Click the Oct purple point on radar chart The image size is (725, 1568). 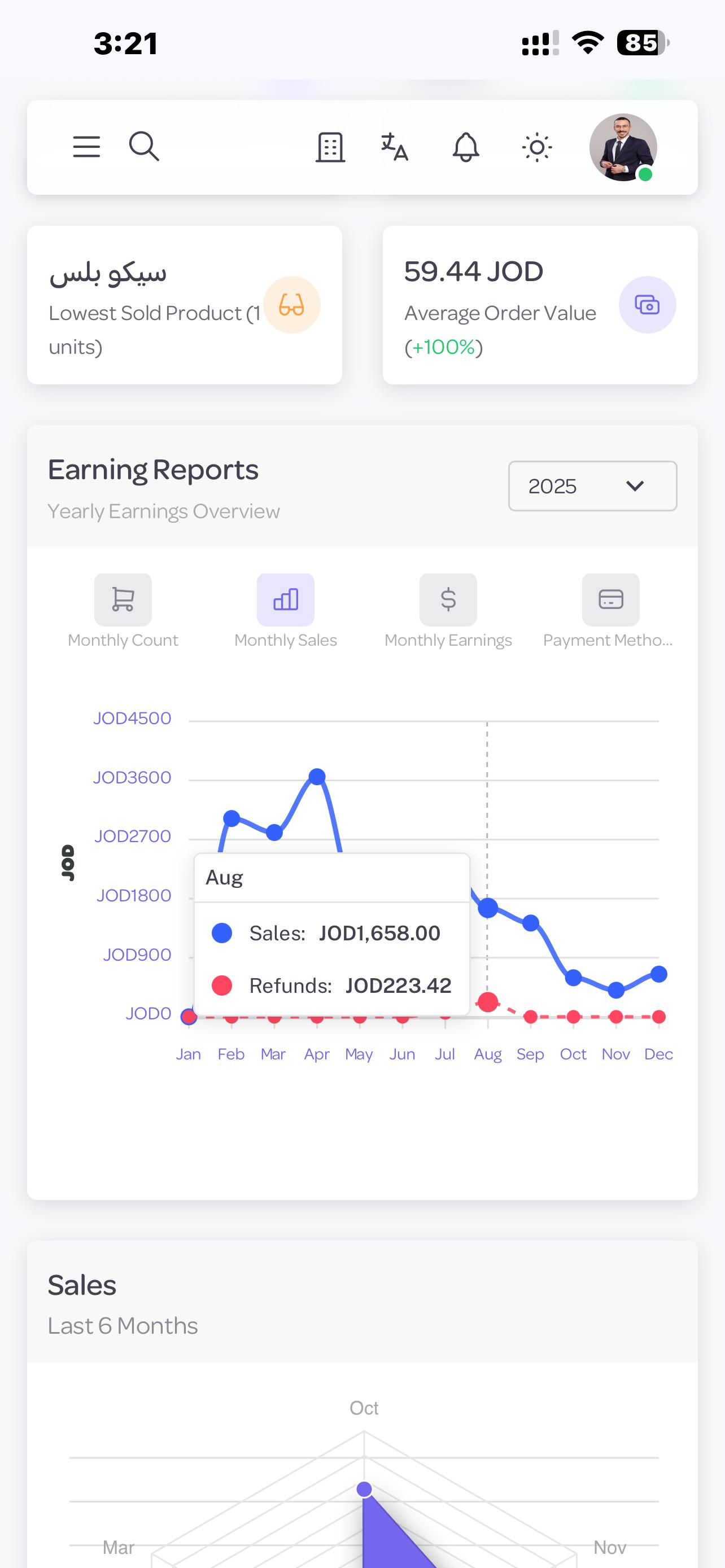click(x=364, y=1489)
